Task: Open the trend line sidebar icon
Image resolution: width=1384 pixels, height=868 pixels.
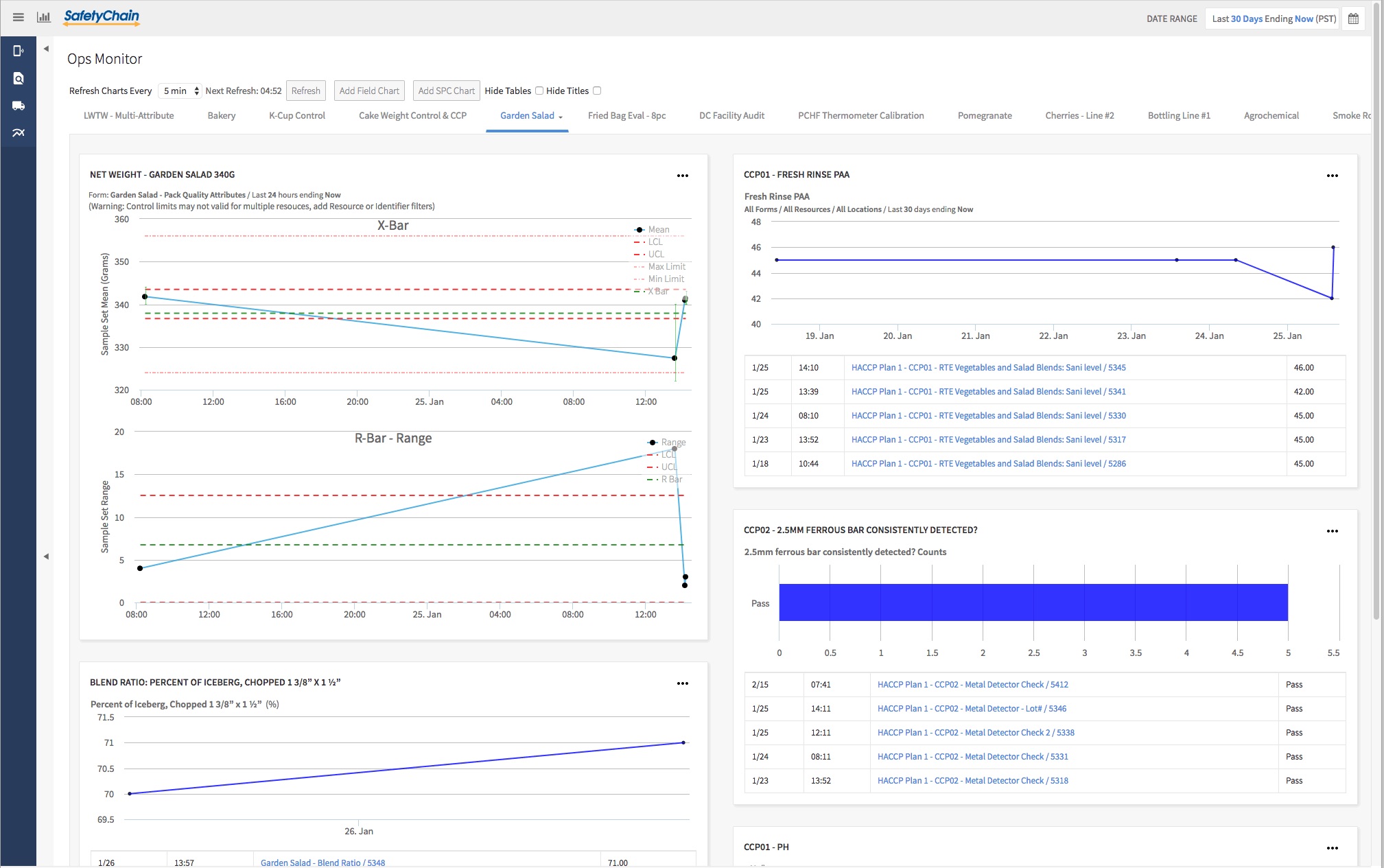Action: click(x=19, y=133)
